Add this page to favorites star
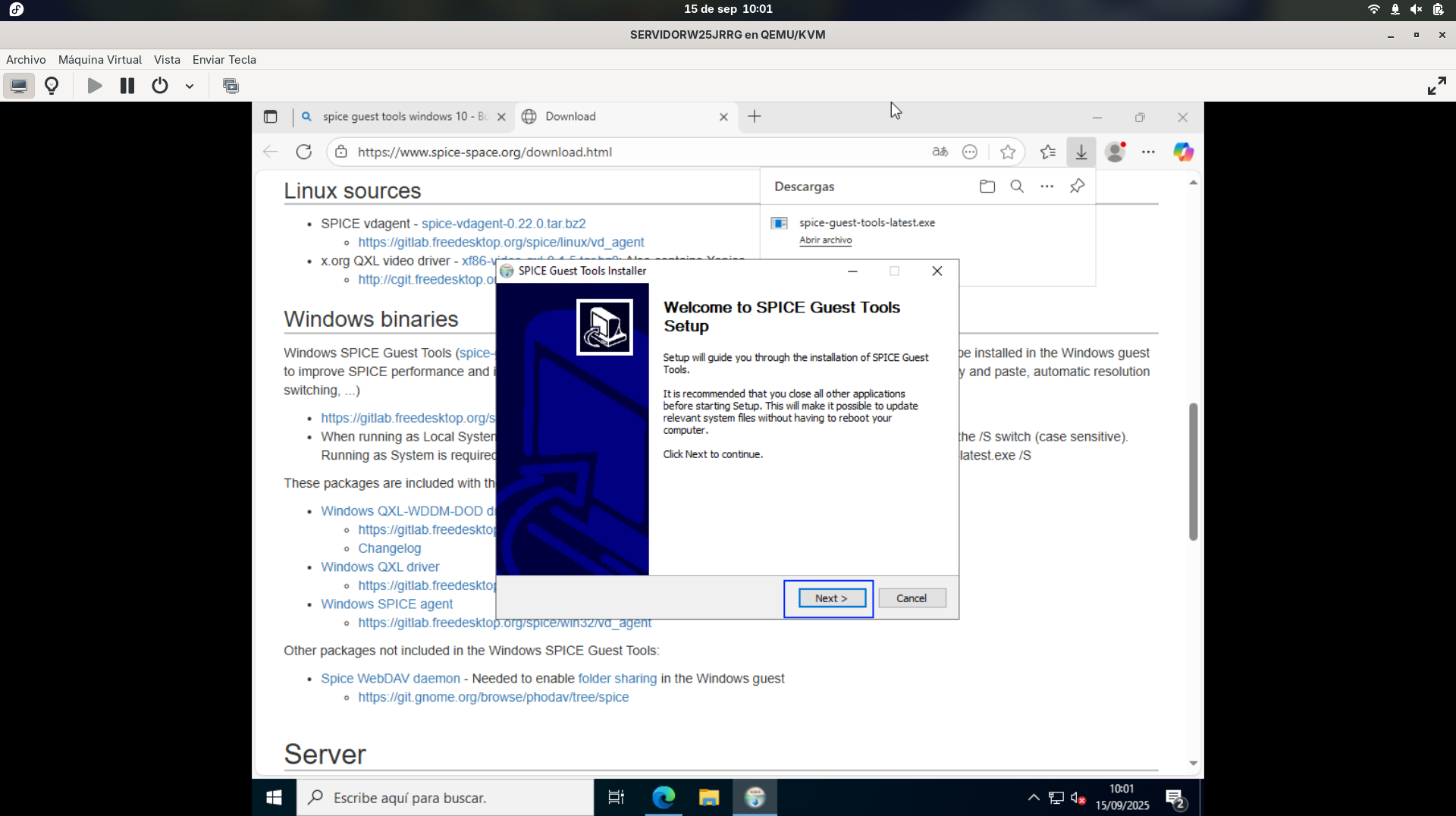Viewport: 1456px width, 816px height. pyautogui.click(x=1008, y=152)
